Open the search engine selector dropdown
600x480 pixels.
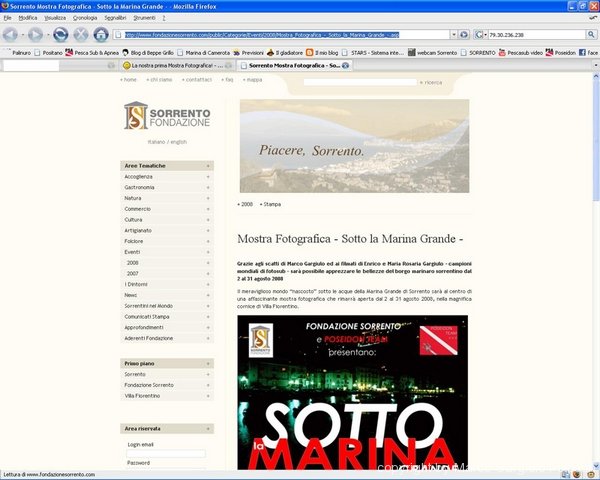[x=486, y=35]
